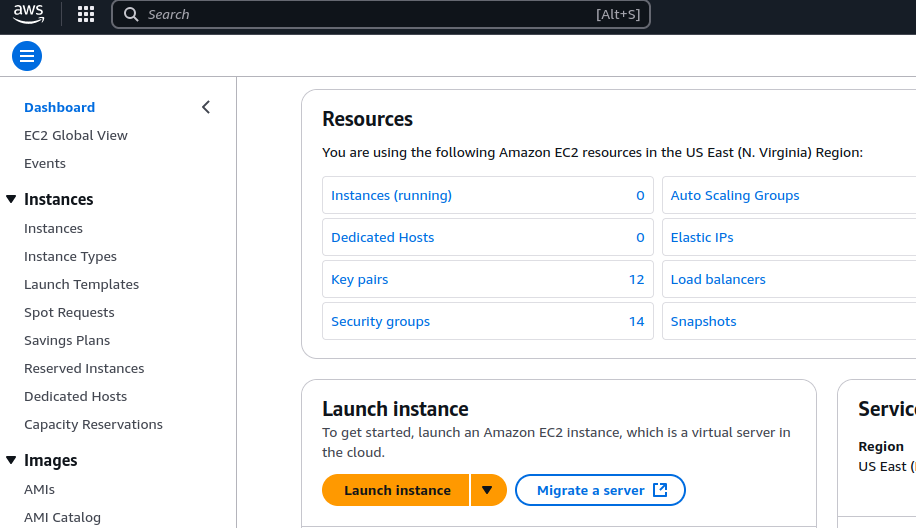This screenshot has height=528, width=916.
Task: Collapse the Images section triangle
Action: pyautogui.click(x=11, y=460)
